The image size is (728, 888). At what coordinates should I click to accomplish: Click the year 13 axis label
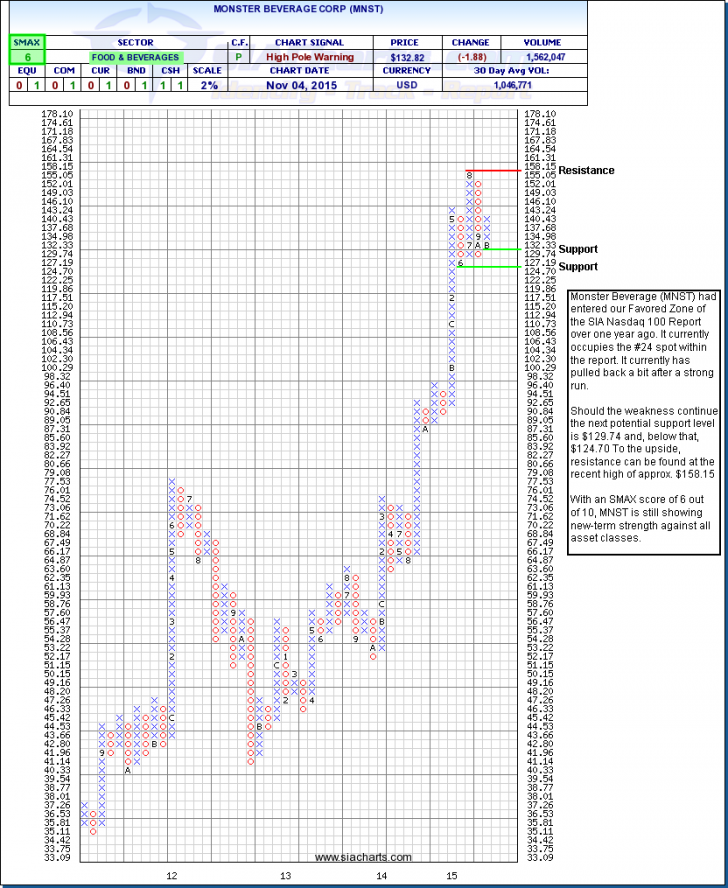coord(286,876)
